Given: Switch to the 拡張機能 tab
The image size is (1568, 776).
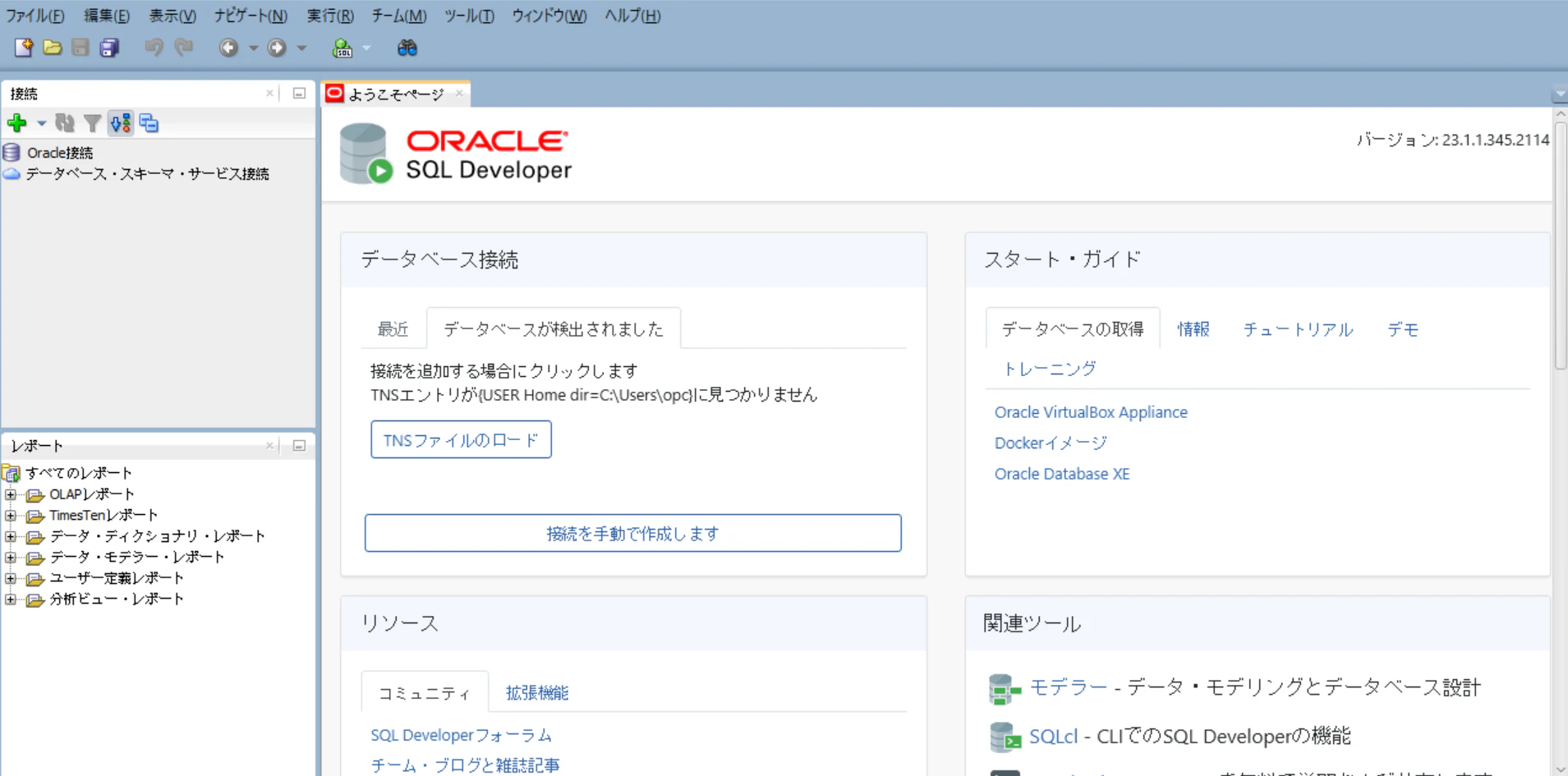Looking at the screenshot, I should pos(537,693).
